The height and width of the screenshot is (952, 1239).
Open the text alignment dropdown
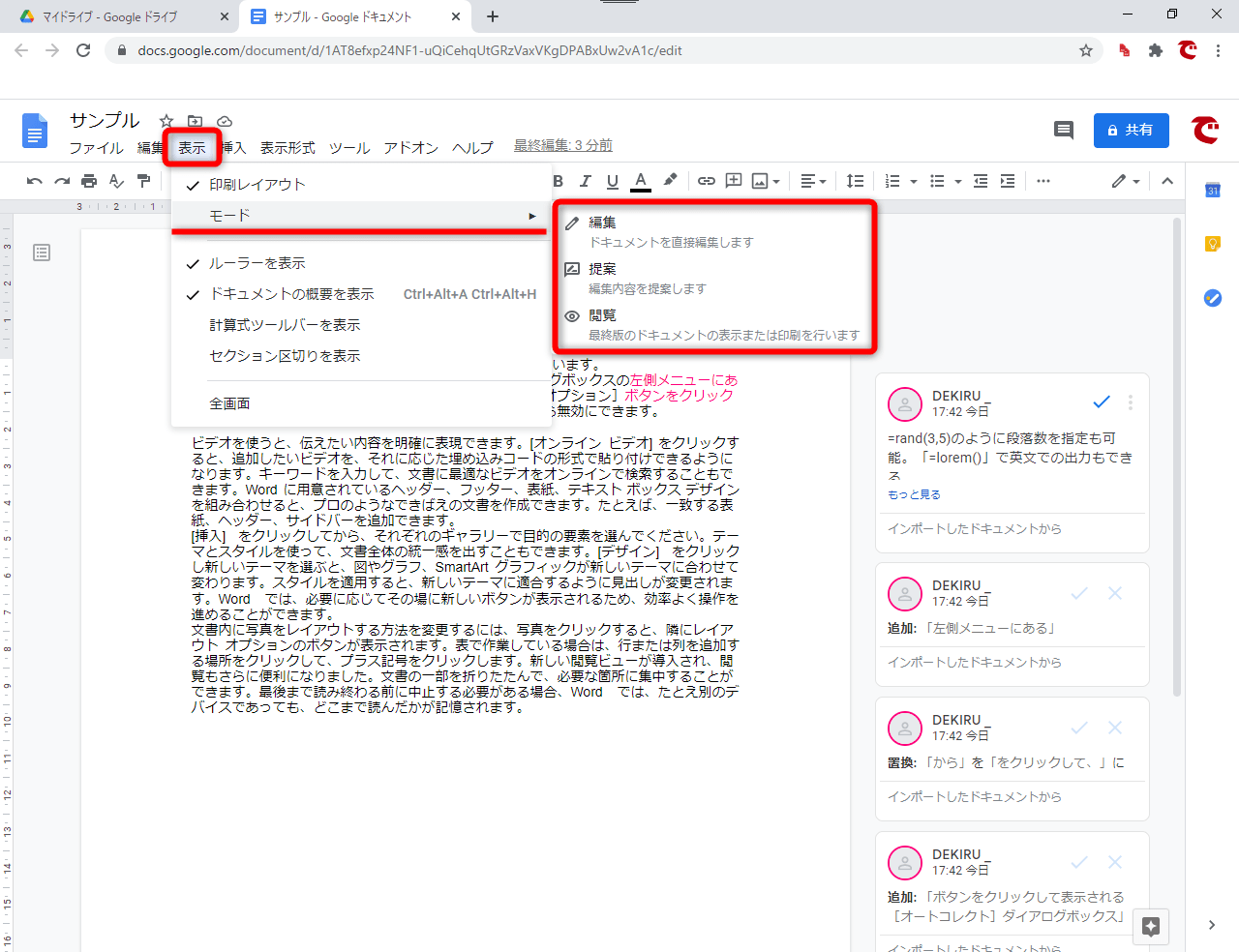pos(813,181)
